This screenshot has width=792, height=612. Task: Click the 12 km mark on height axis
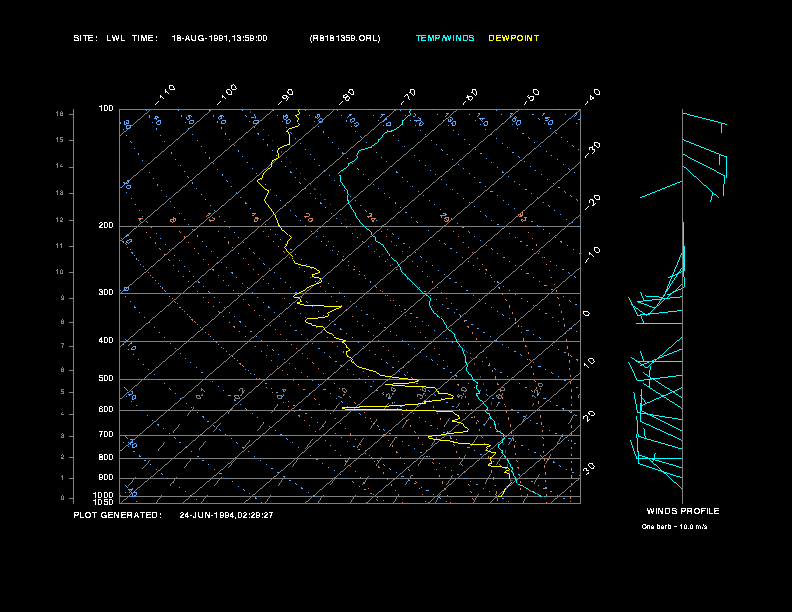pos(60,220)
